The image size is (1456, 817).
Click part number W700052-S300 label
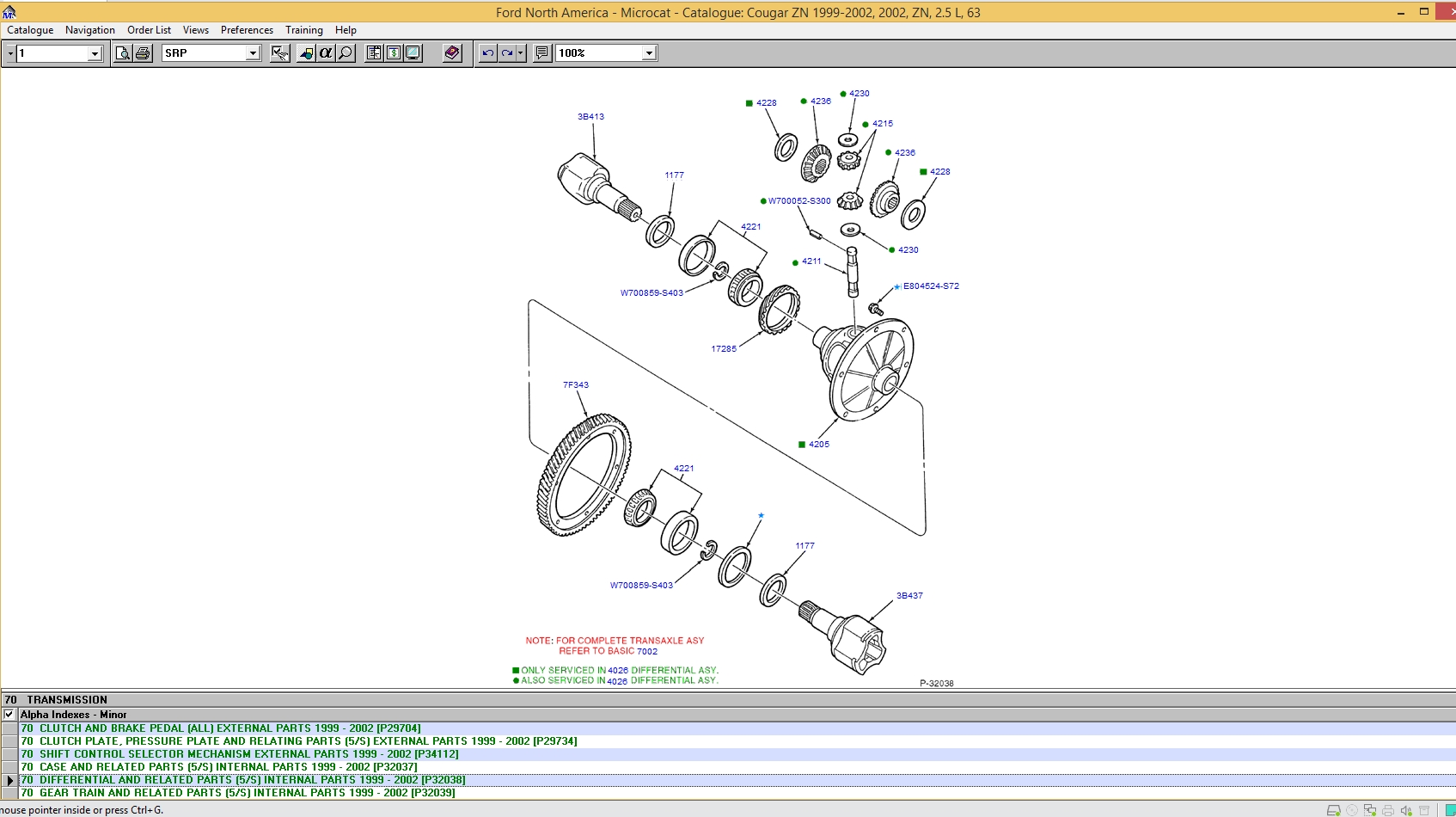coord(799,201)
